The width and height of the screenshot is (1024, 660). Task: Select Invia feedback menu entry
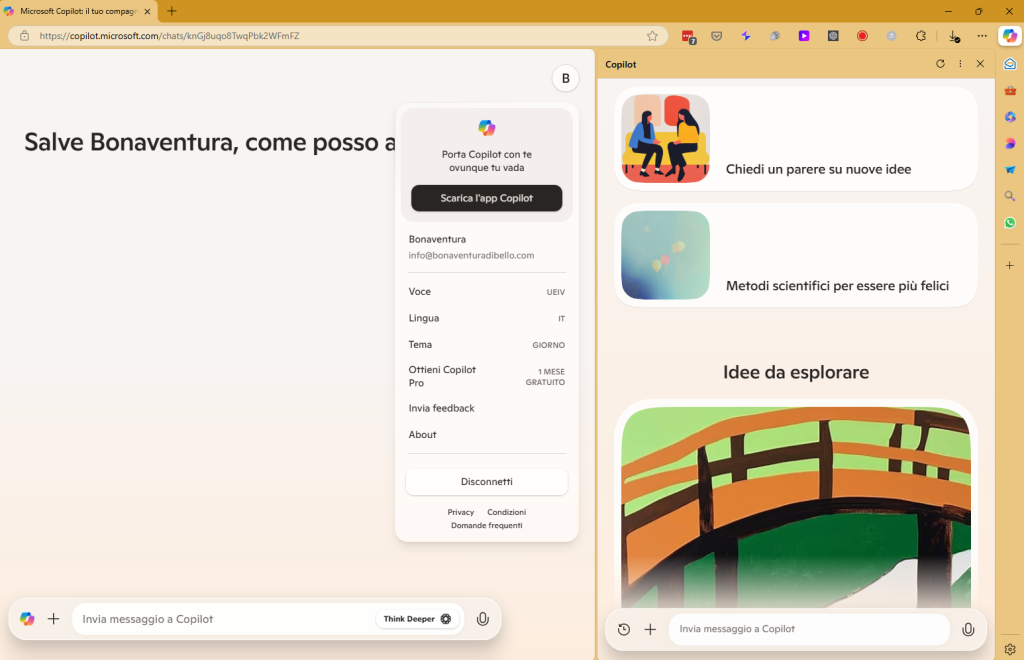442,408
